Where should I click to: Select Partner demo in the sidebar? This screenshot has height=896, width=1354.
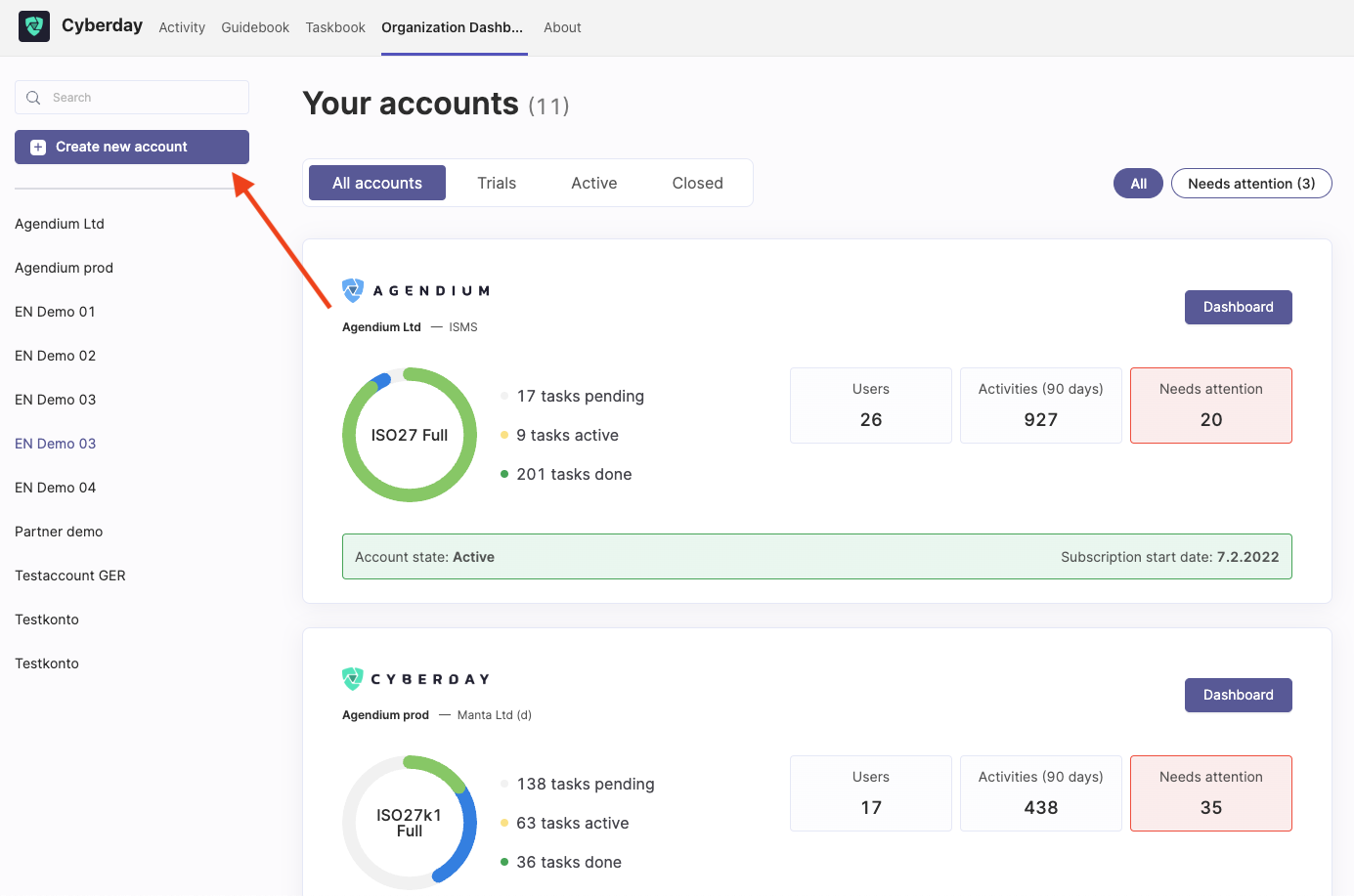point(59,532)
